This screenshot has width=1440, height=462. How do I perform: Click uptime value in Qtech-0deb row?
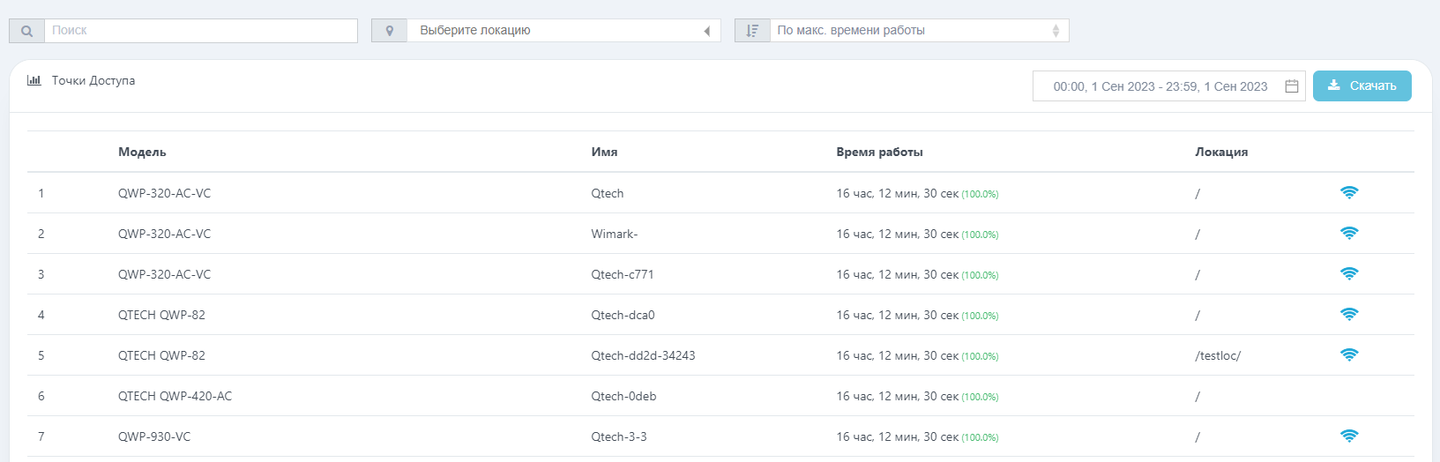[x=917, y=396]
